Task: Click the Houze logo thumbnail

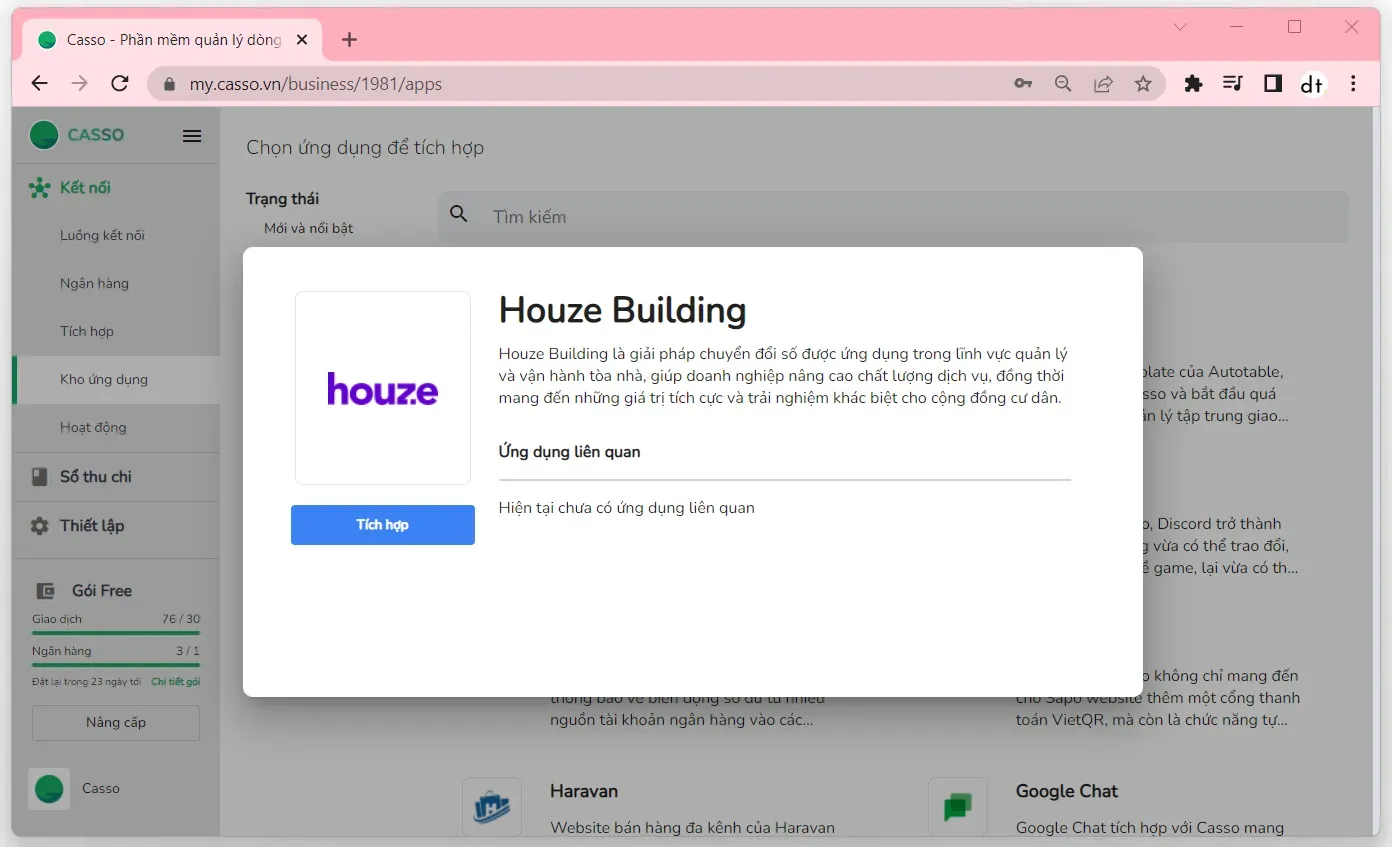Action: coord(383,388)
